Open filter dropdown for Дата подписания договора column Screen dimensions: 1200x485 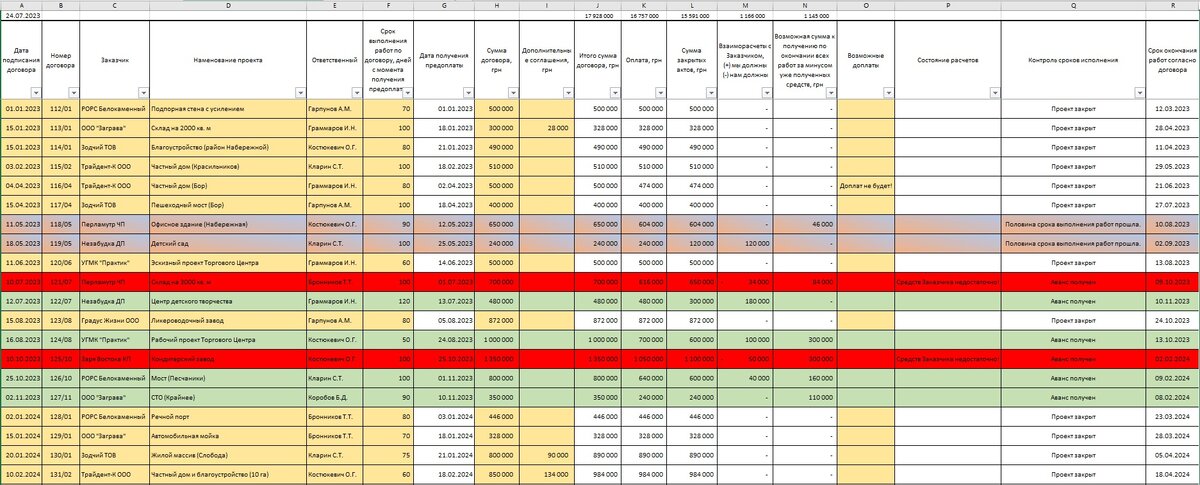pos(35,93)
